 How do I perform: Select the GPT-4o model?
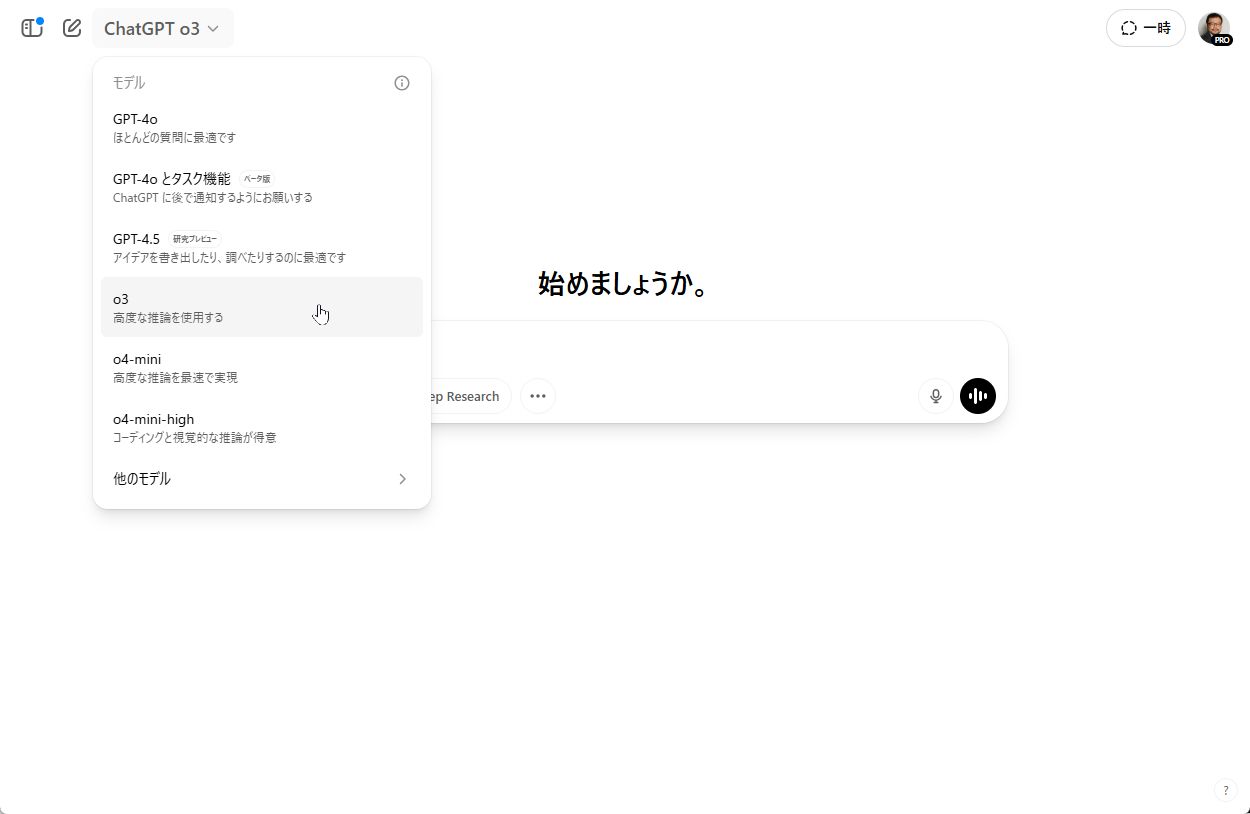coord(262,127)
